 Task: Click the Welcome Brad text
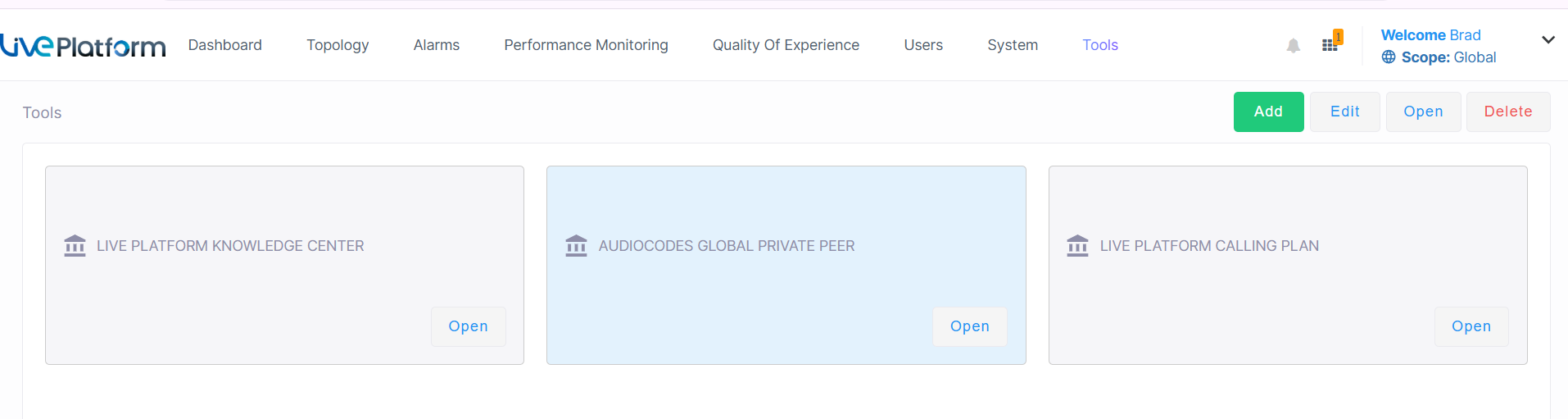(1430, 35)
